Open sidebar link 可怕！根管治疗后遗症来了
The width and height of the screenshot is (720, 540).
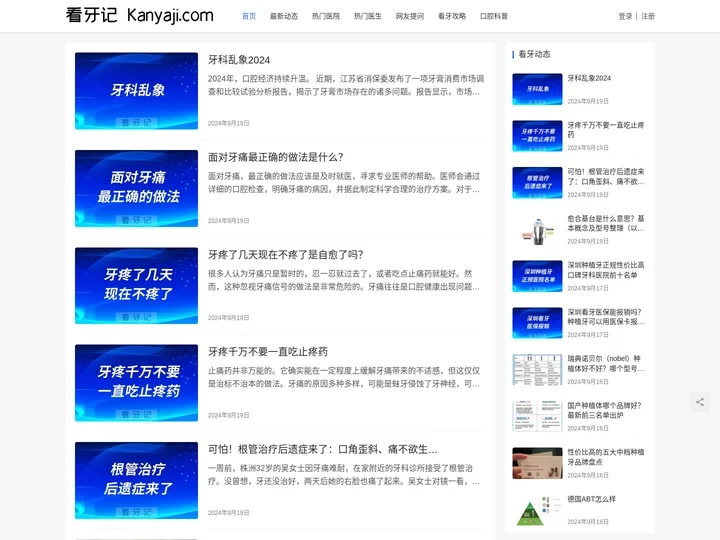[x=606, y=176]
